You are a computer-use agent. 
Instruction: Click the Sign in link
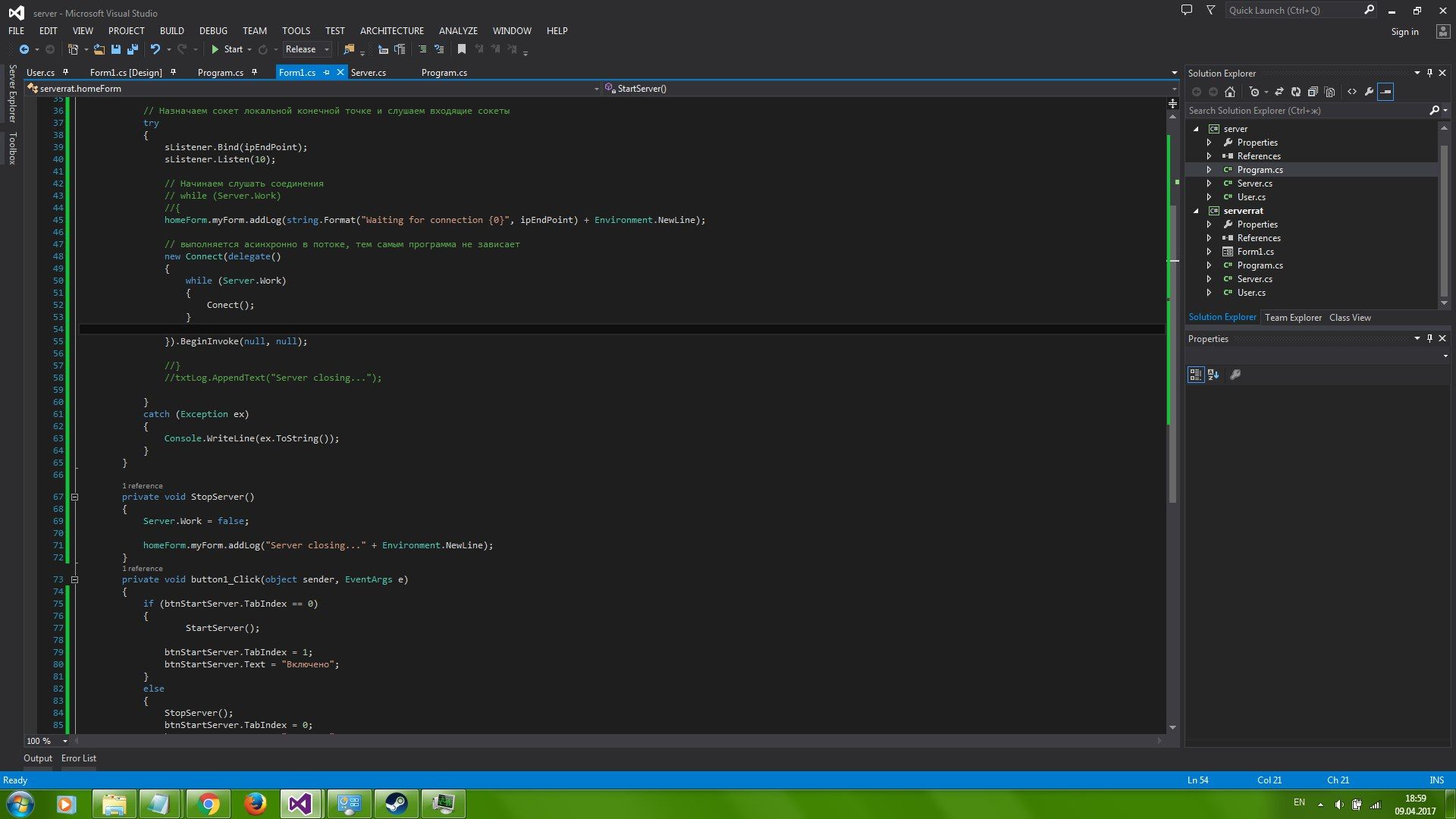pyautogui.click(x=1404, y=32)
